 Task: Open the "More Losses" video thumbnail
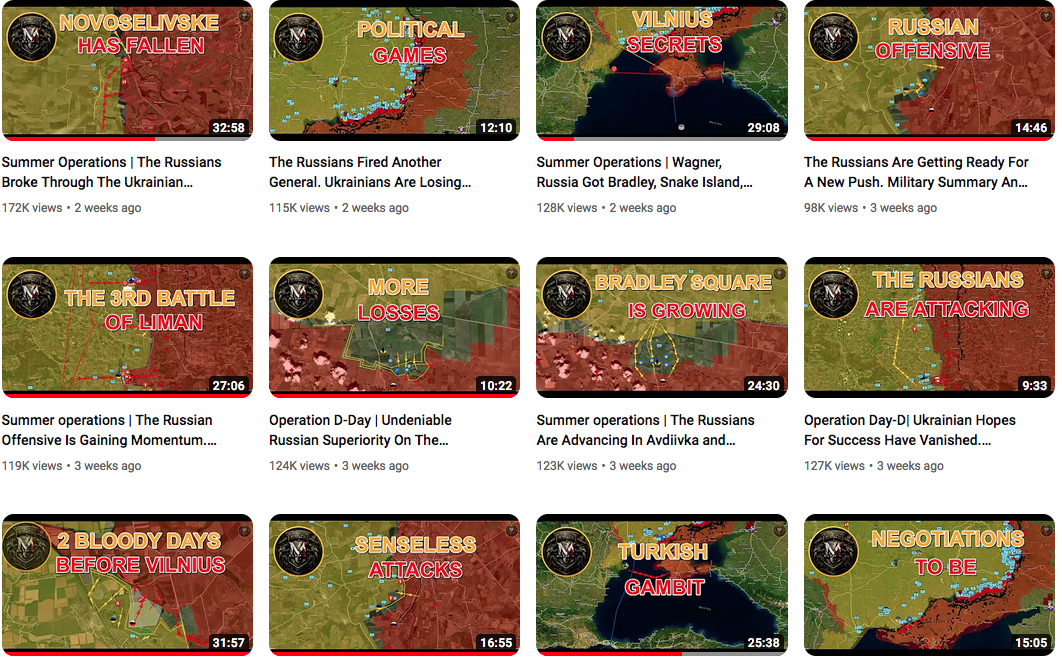point(394,327)
